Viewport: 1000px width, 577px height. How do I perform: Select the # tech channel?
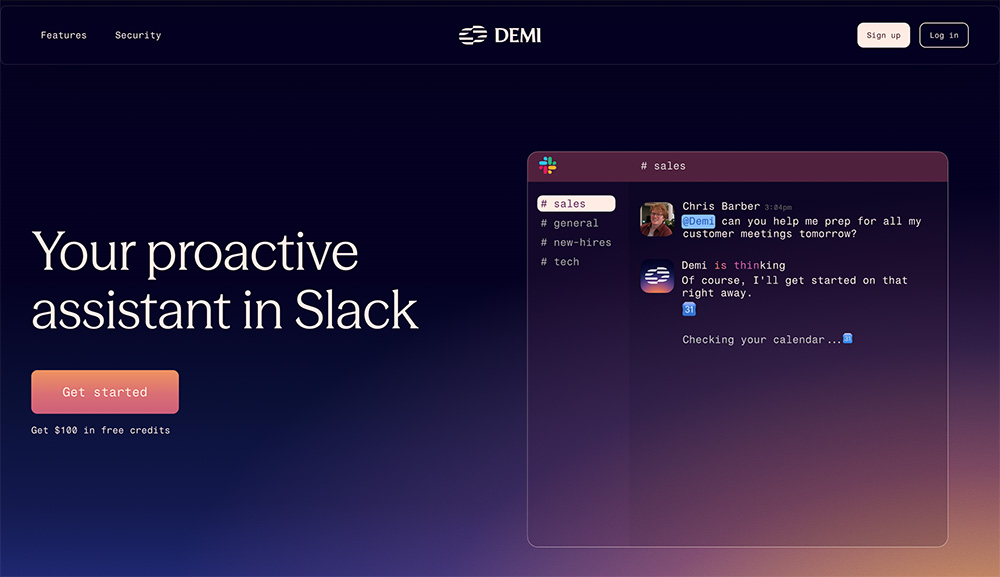560,261
